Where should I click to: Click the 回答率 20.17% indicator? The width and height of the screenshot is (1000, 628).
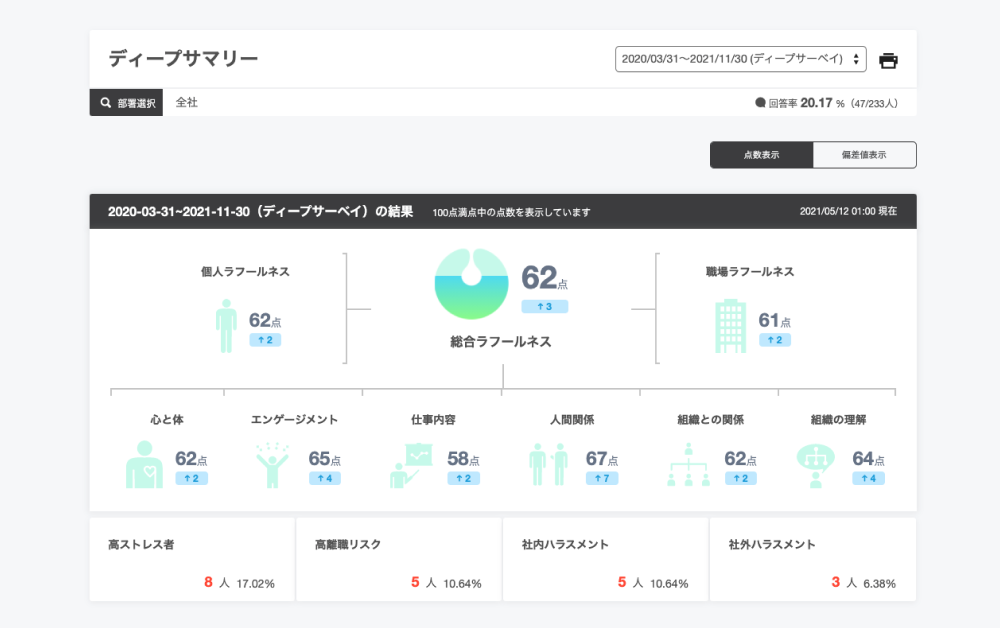coord(827,103)
